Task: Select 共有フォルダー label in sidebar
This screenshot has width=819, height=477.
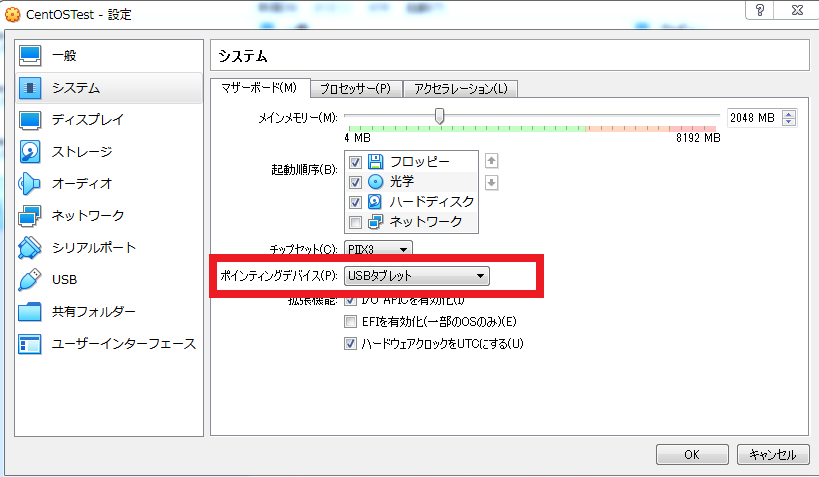Action: tap(93, 312)
